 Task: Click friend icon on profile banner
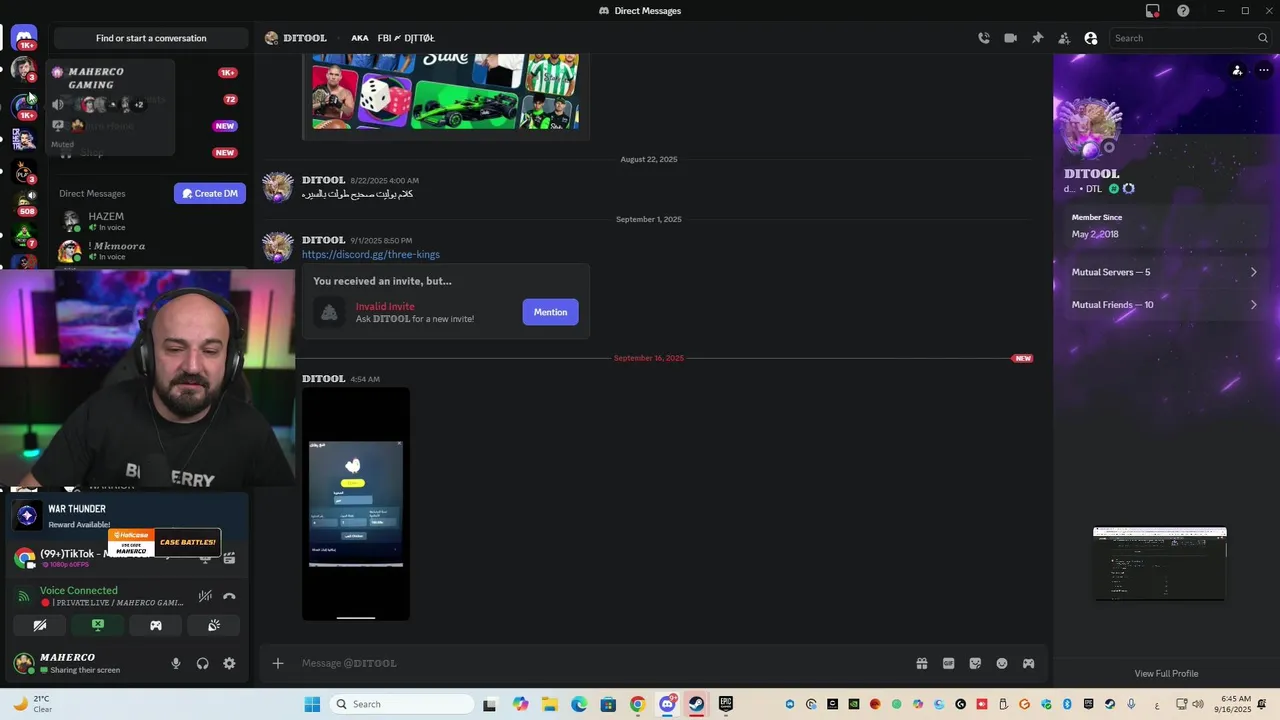point(1237,70)
